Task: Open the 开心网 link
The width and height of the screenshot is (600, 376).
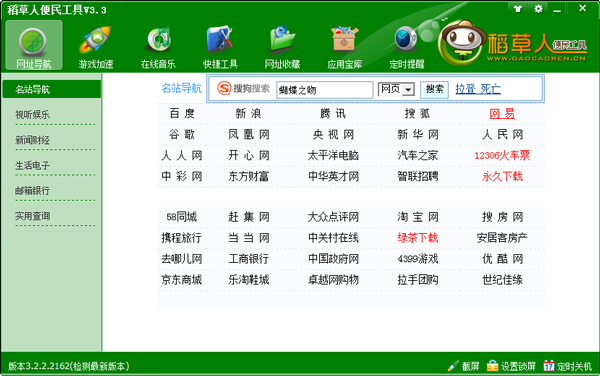Action: pos(249,155)
